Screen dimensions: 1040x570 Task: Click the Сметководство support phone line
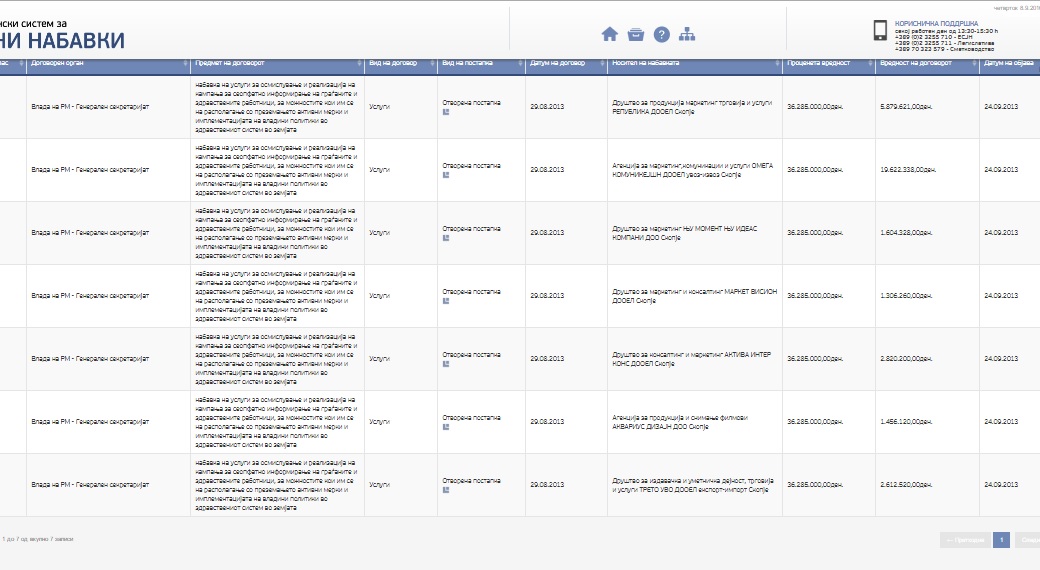(x=944, y=49)
